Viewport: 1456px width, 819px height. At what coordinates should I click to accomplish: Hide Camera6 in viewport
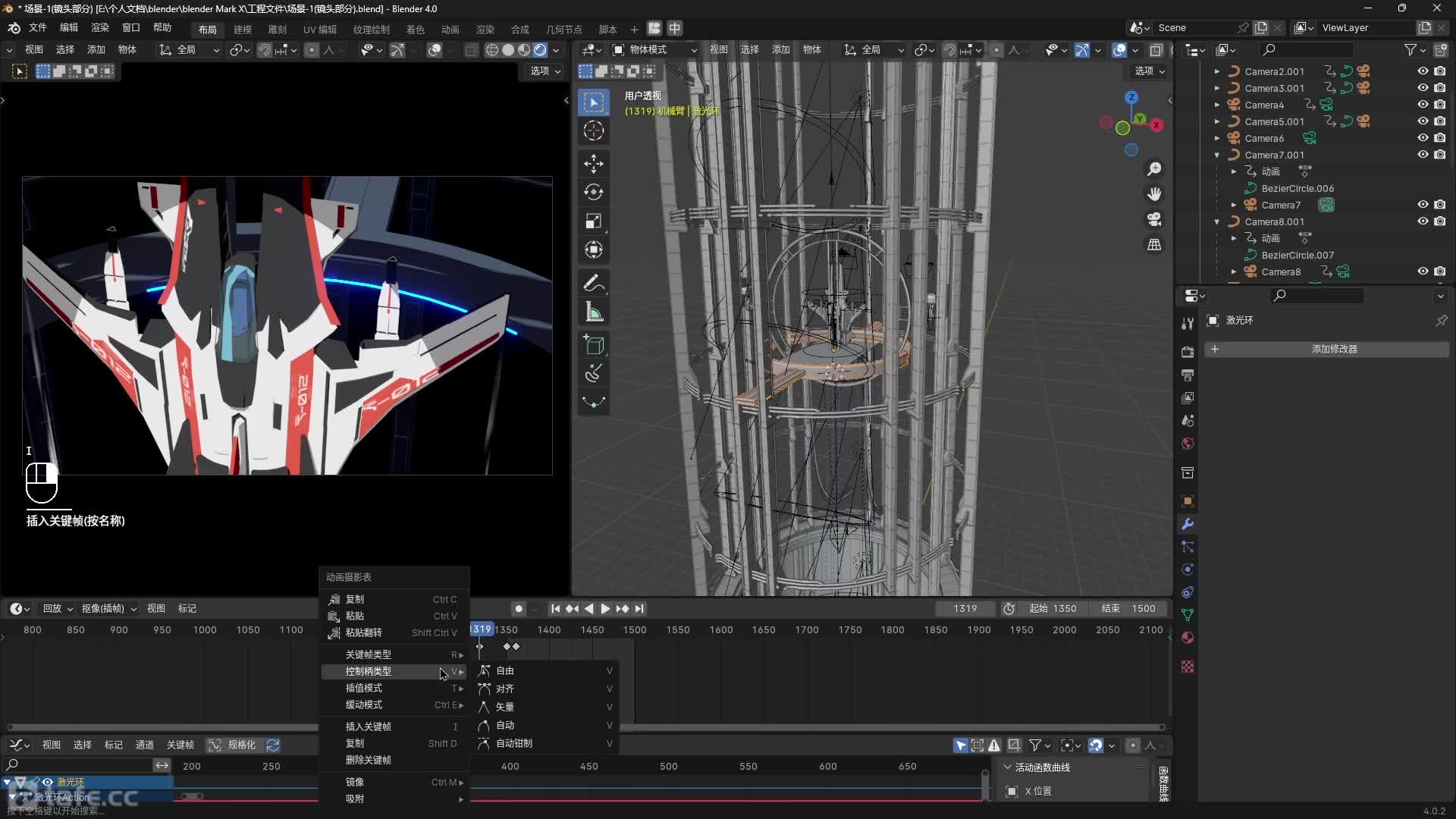click(x=1423, y=138)
